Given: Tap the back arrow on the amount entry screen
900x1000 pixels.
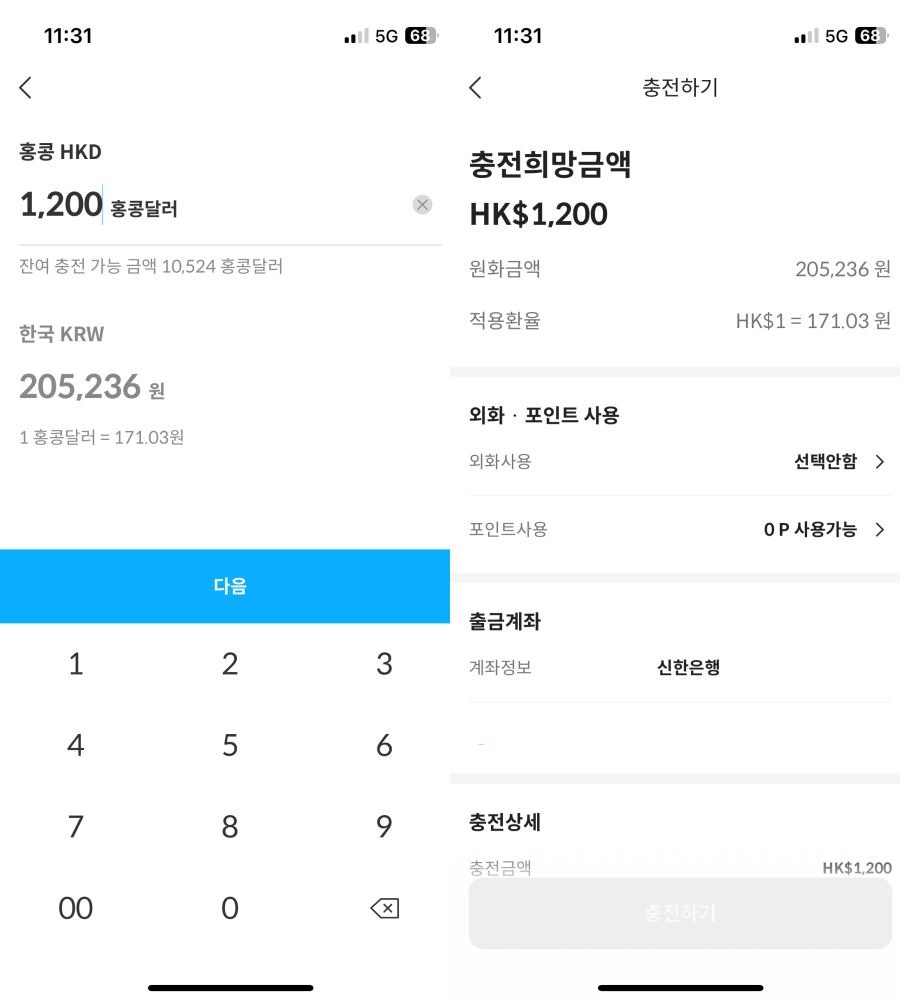Looking at the screenshot, I should pos(25,88).
